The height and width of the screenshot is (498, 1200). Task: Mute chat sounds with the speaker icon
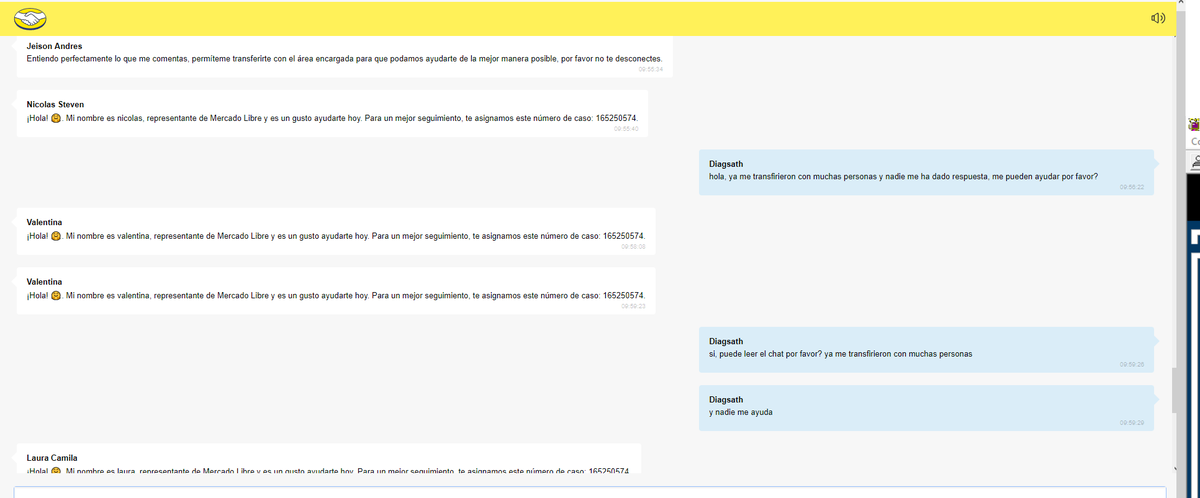click(x=1158, y=18)
